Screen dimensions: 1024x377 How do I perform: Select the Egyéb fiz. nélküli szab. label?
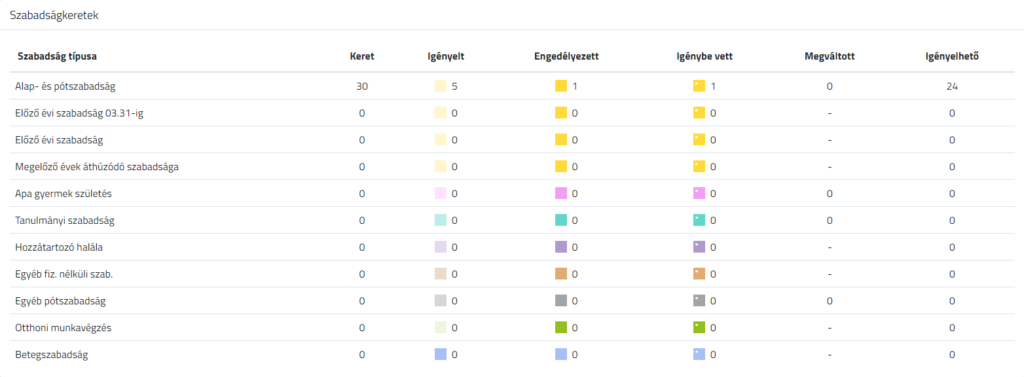pyautogui.click(x=64, y=274)
